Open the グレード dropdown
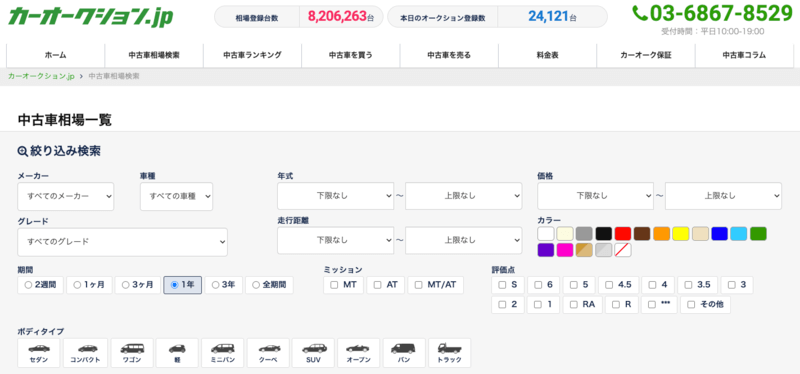800x374 pixels. tap(122, 242)
